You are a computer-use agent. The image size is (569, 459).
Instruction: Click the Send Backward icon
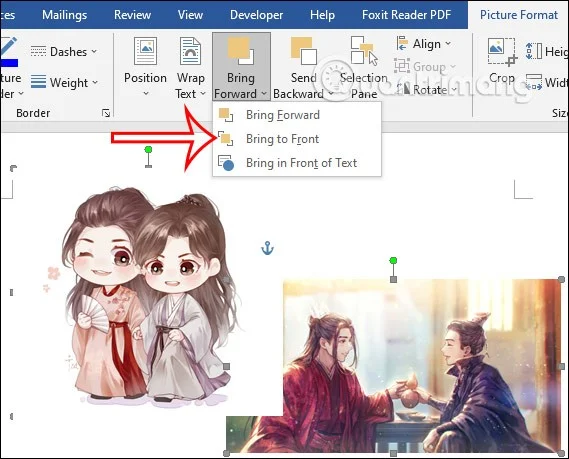tap(304, 51)
